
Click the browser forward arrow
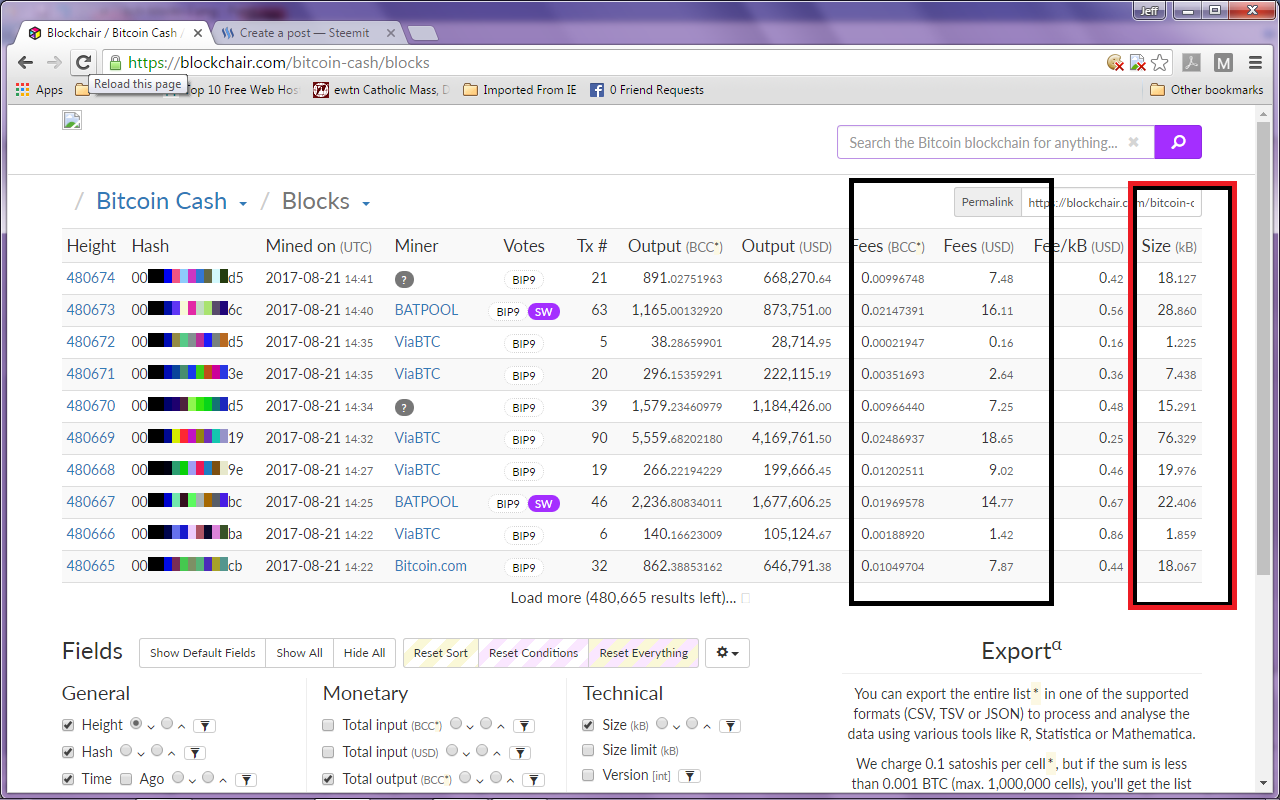point(54,62)
